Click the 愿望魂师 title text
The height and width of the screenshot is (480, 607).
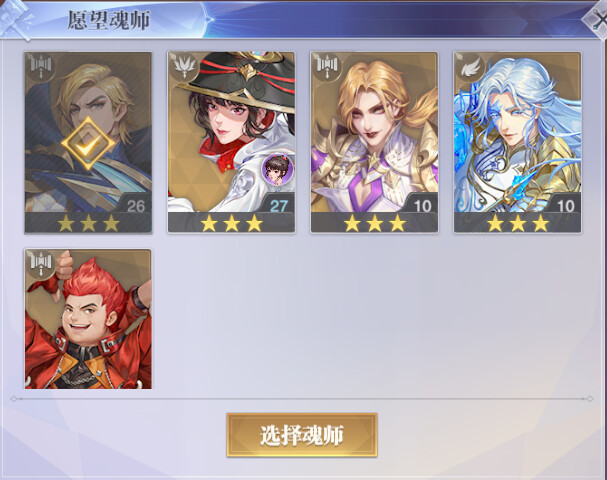pyautogui.click(x=109, y=20)
